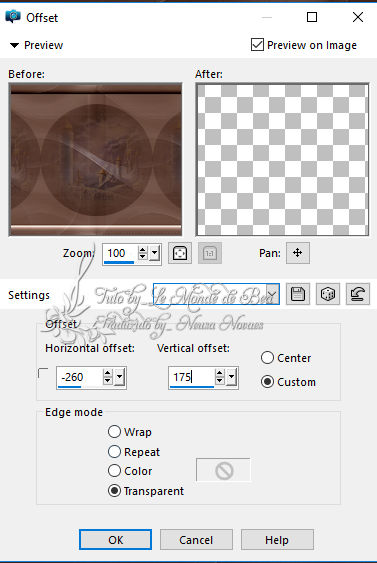Screen dimensions: 377x563
Task: Click the Randomize parameters dice icon
Action: (x=327, y=294)
